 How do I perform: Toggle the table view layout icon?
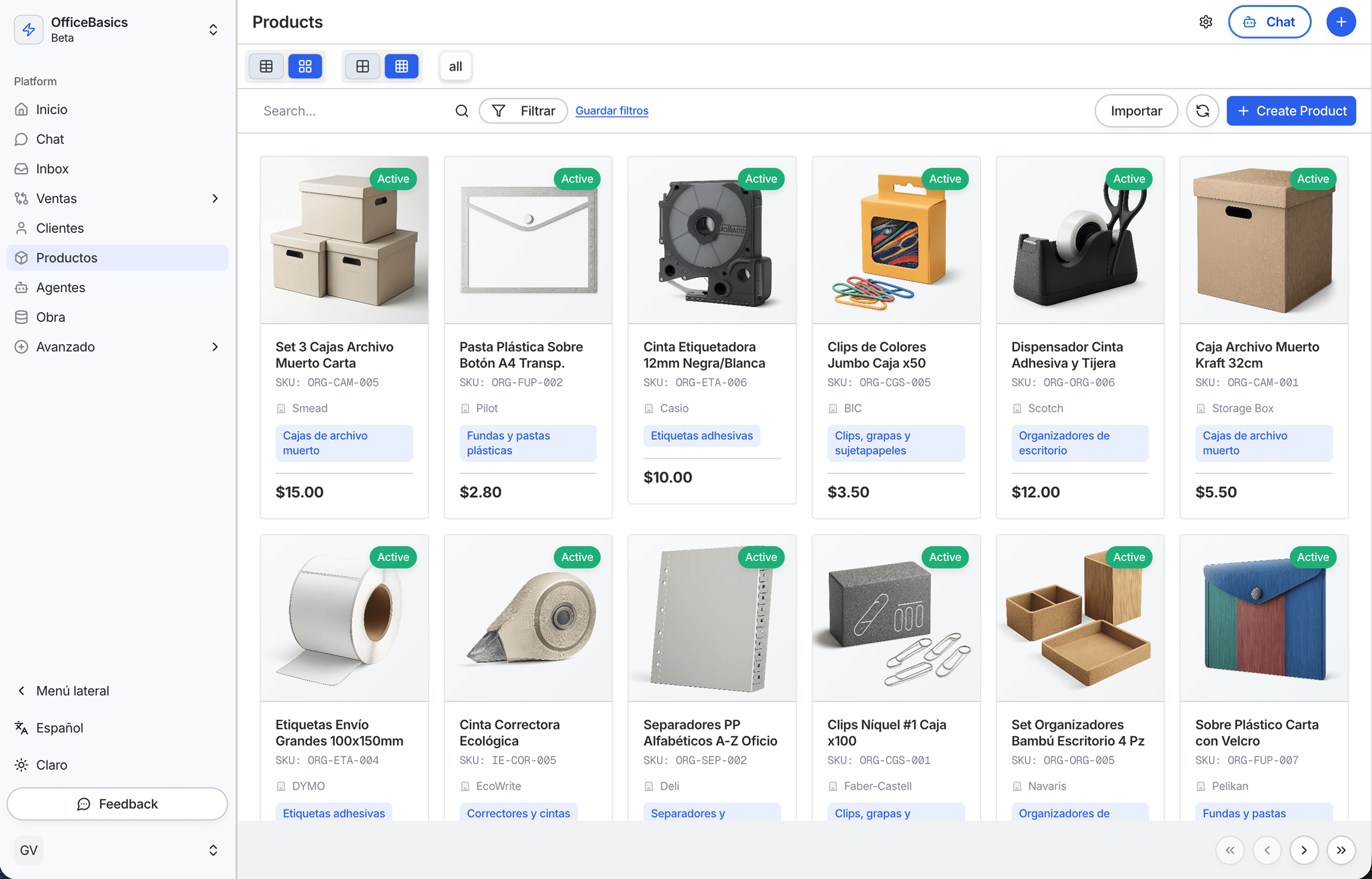point(265,66)
